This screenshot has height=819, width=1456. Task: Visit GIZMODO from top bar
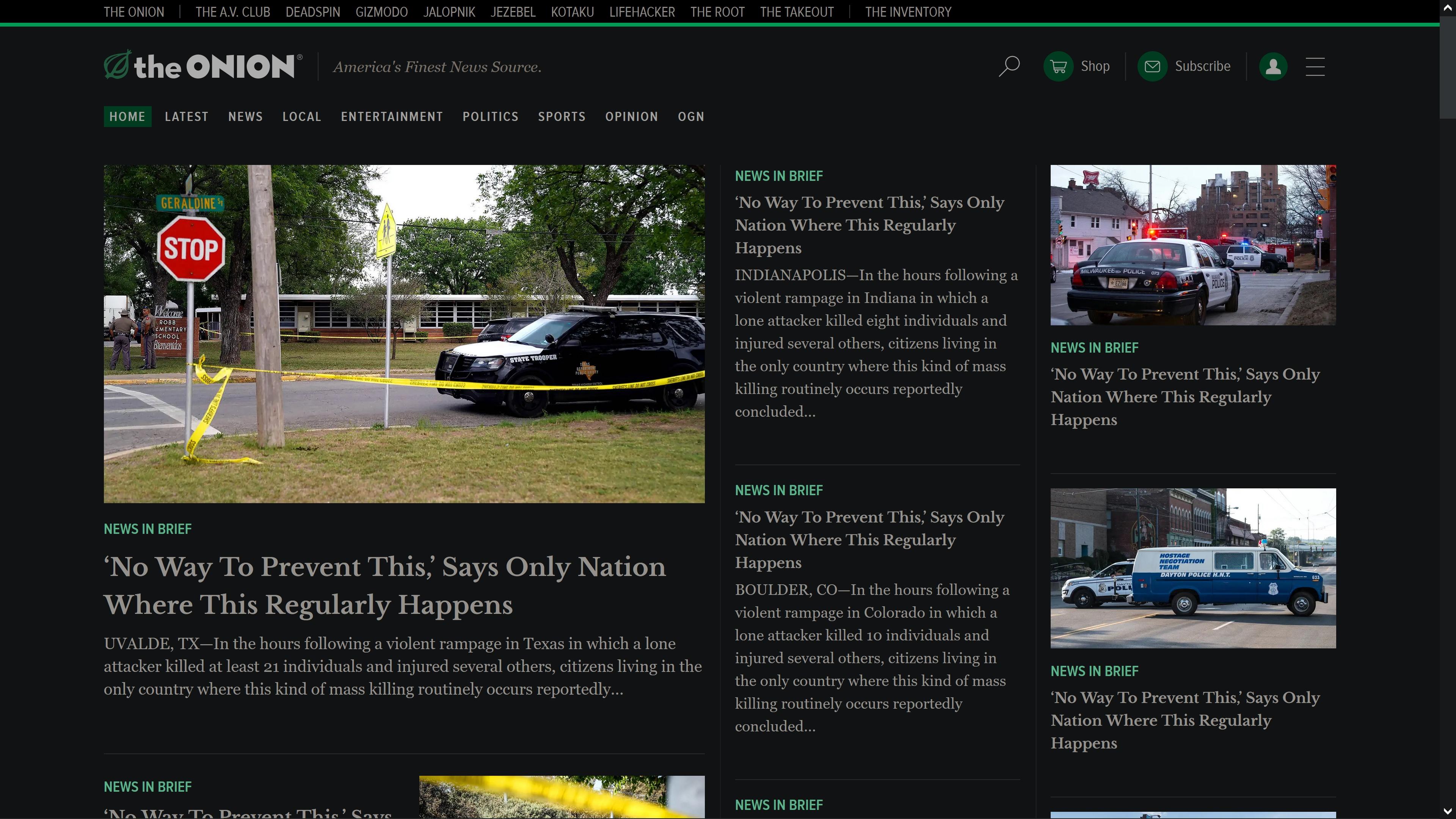tap(381, 12)
